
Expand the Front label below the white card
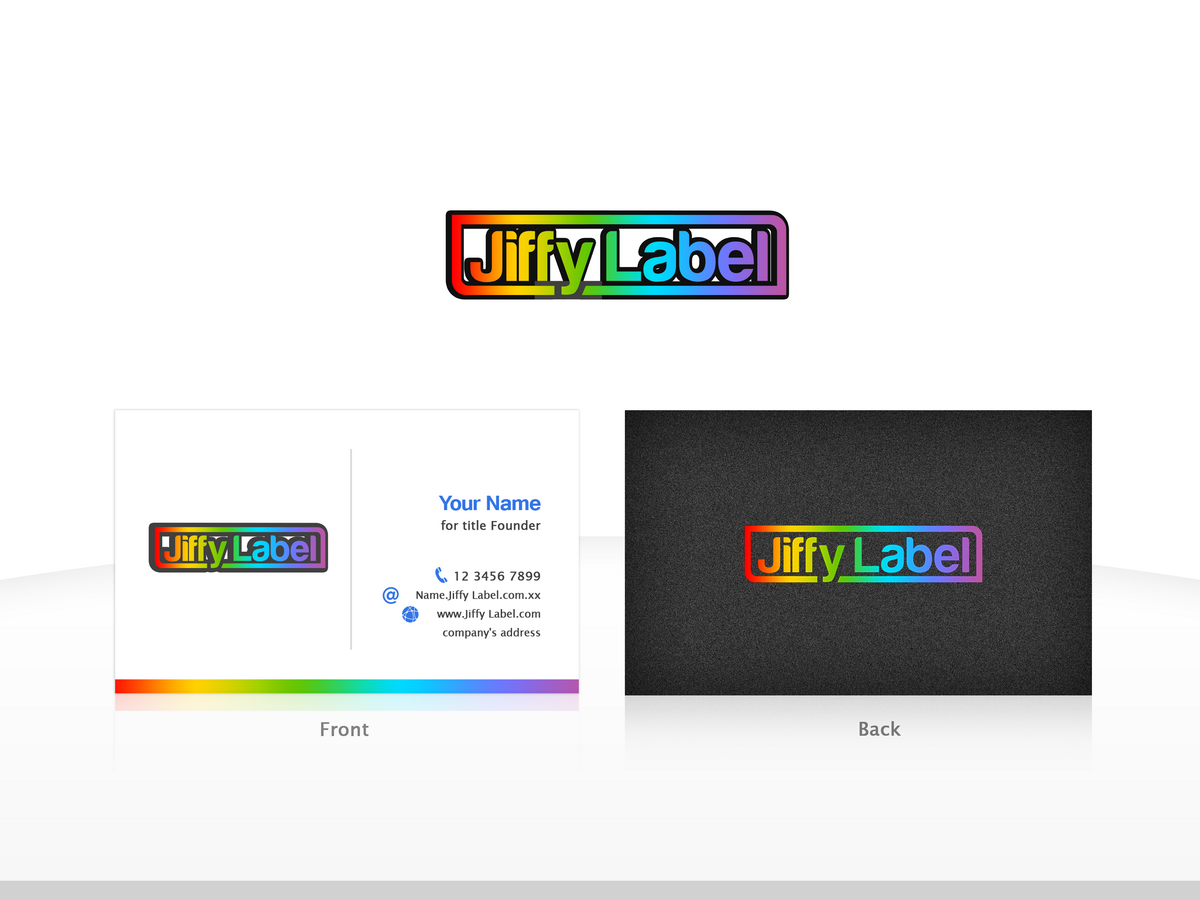345,729
